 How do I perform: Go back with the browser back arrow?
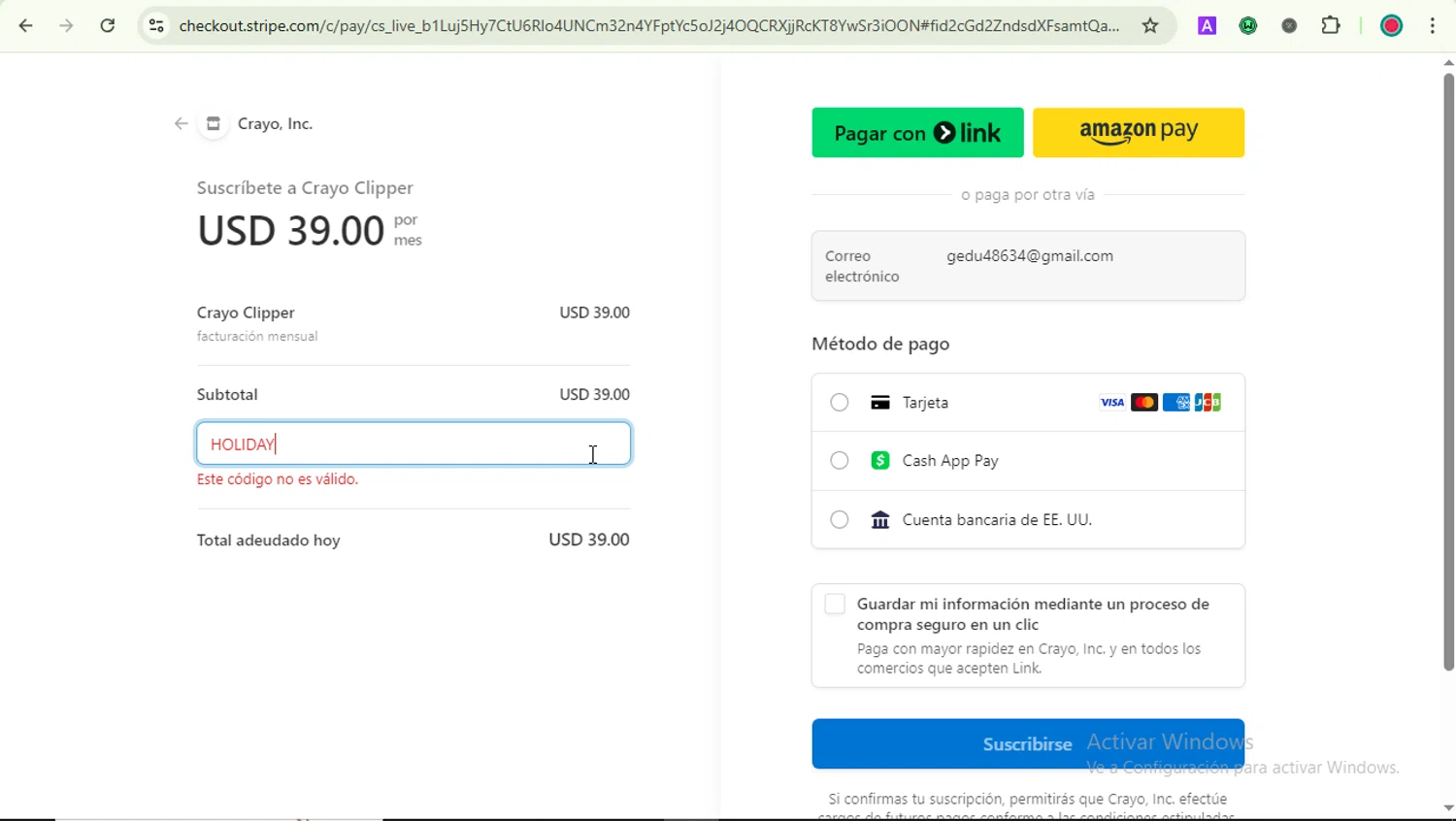pos(26,26)
